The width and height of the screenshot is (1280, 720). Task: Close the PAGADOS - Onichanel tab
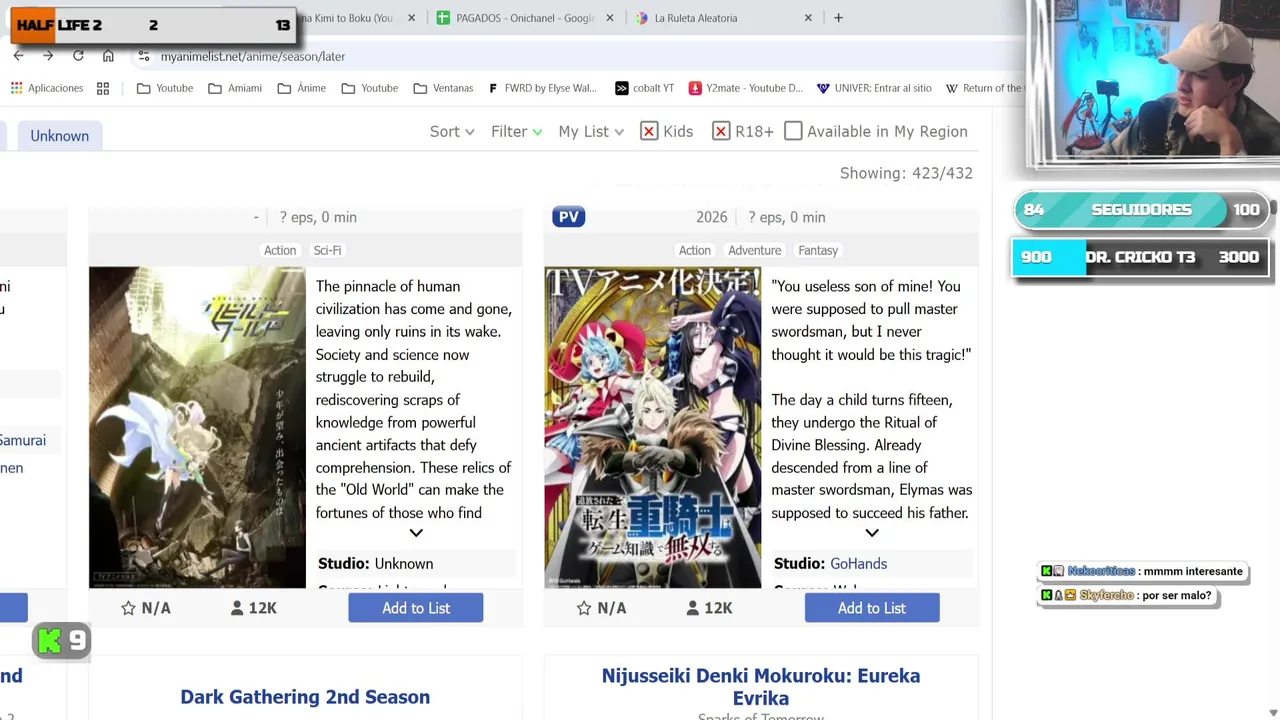[610, 18]
